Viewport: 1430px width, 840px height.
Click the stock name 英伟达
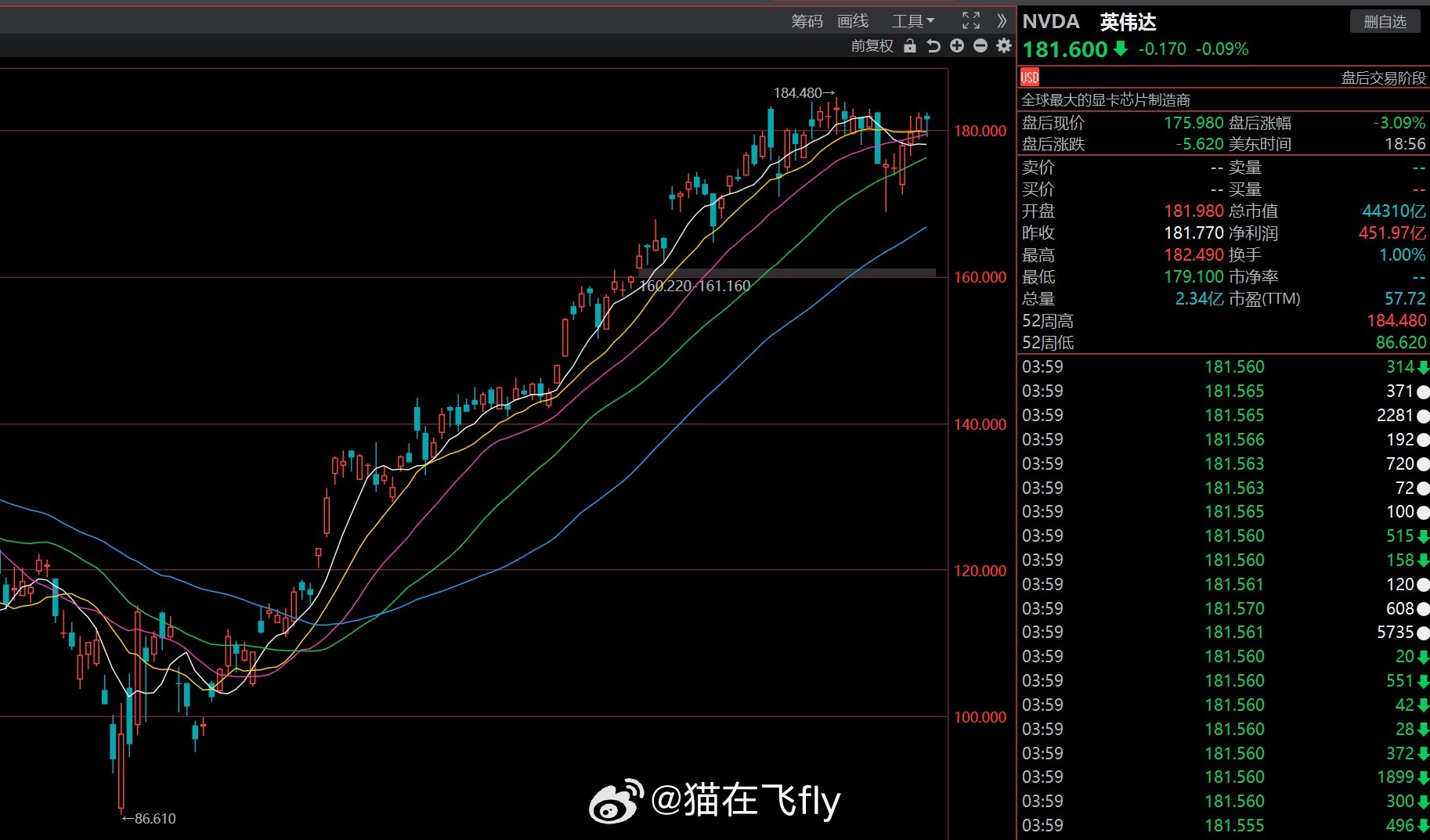pos(1128,22)
